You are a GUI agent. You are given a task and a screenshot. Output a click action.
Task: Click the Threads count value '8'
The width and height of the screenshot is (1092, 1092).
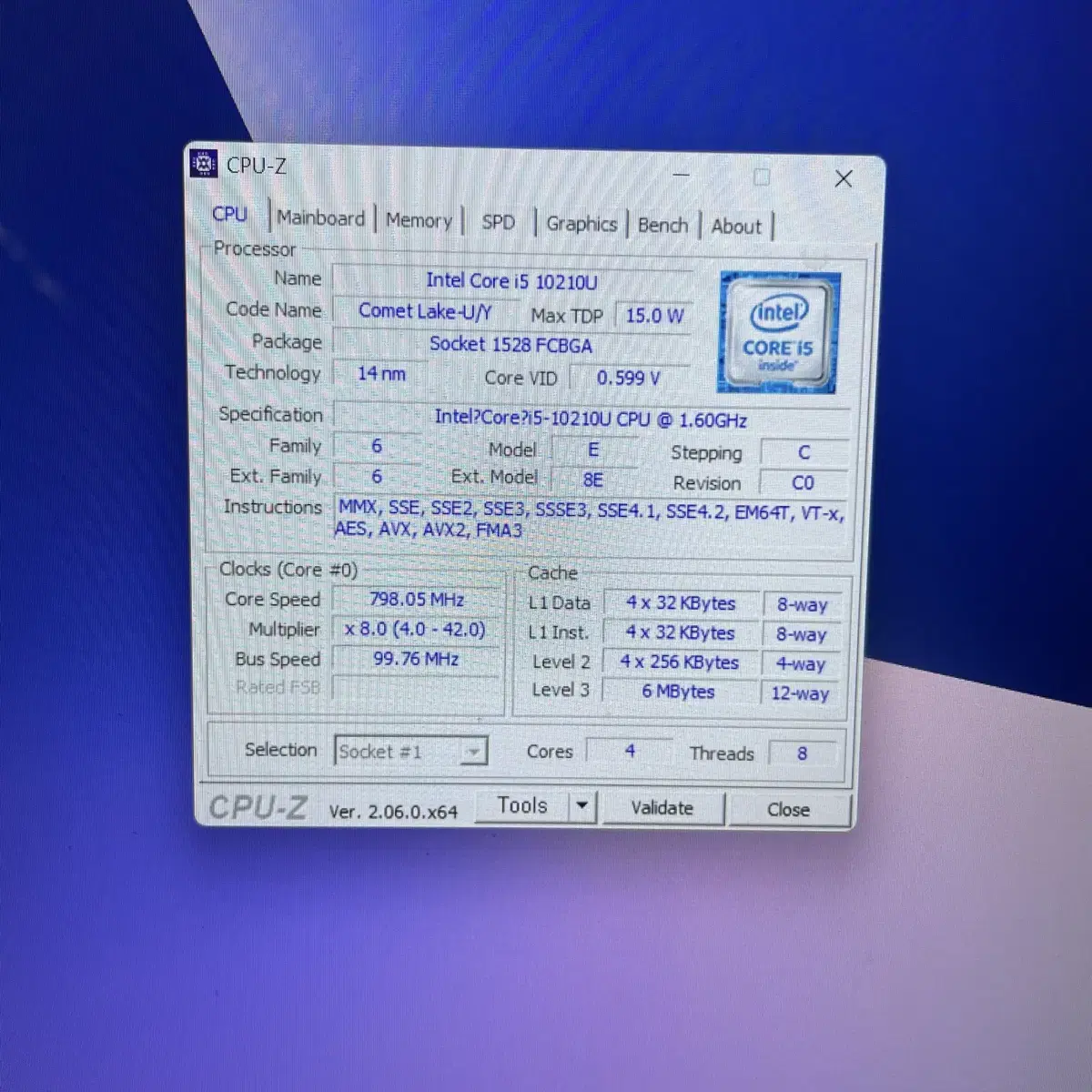(802, 753)
